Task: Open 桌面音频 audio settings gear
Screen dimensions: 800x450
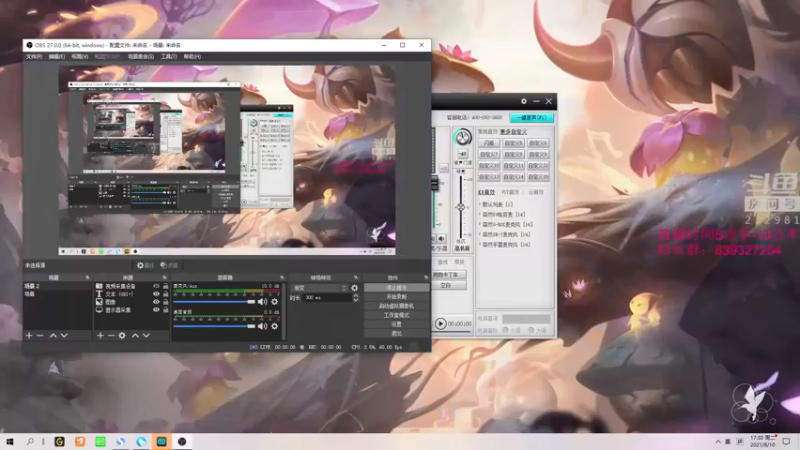Action: click(x=274, y=326)
